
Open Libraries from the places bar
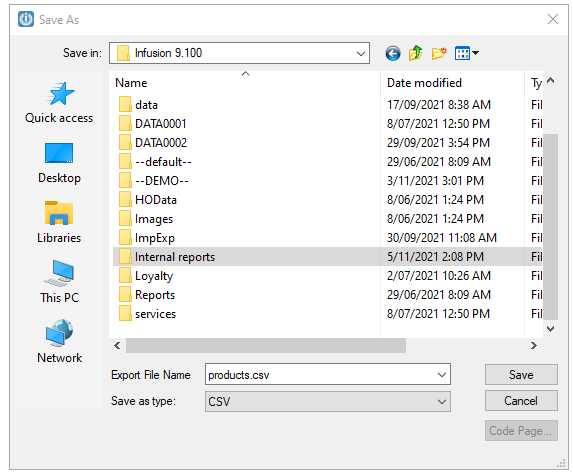point(59,223)
